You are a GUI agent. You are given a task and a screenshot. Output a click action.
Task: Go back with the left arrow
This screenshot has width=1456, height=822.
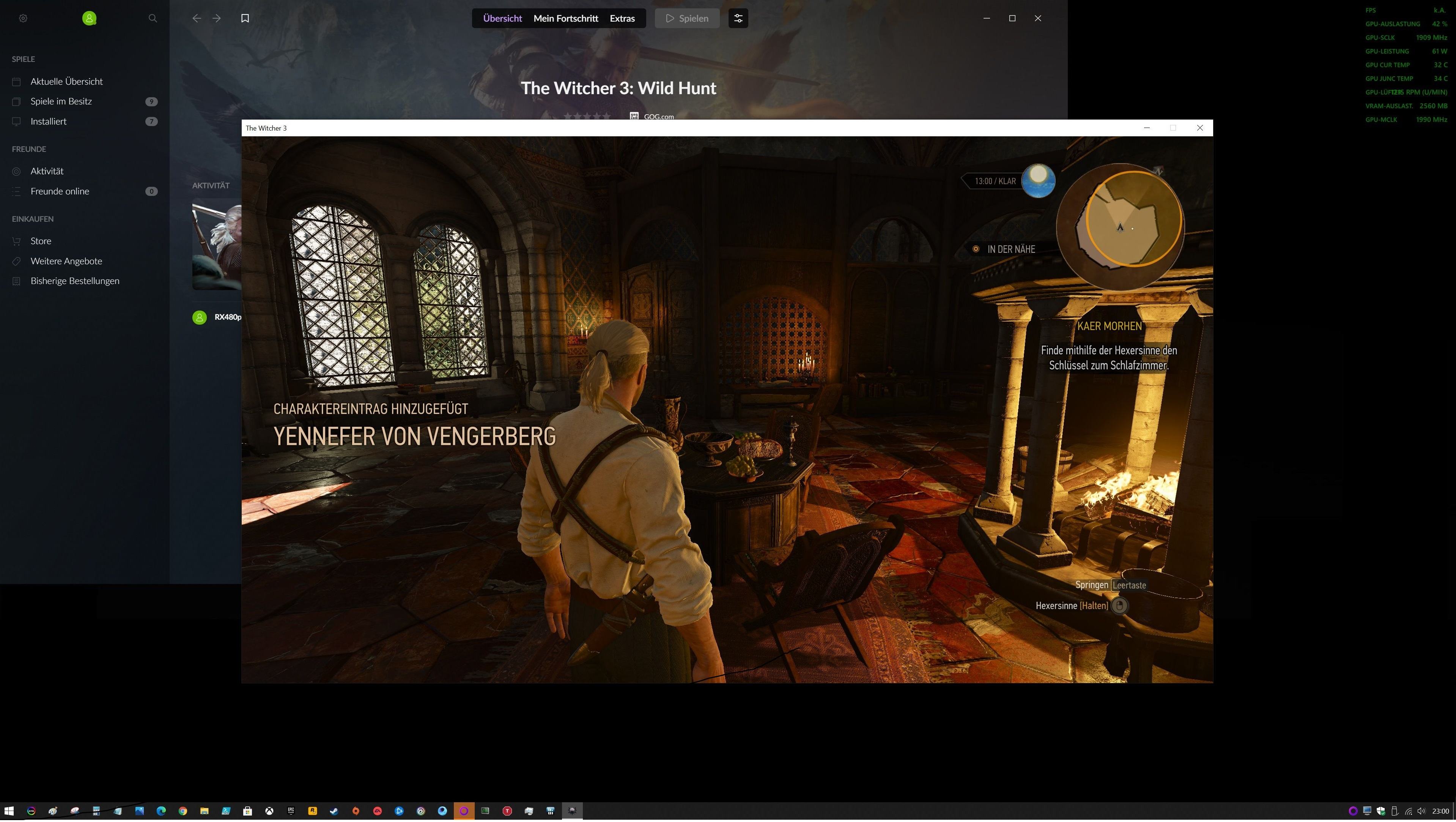[196, 18]
